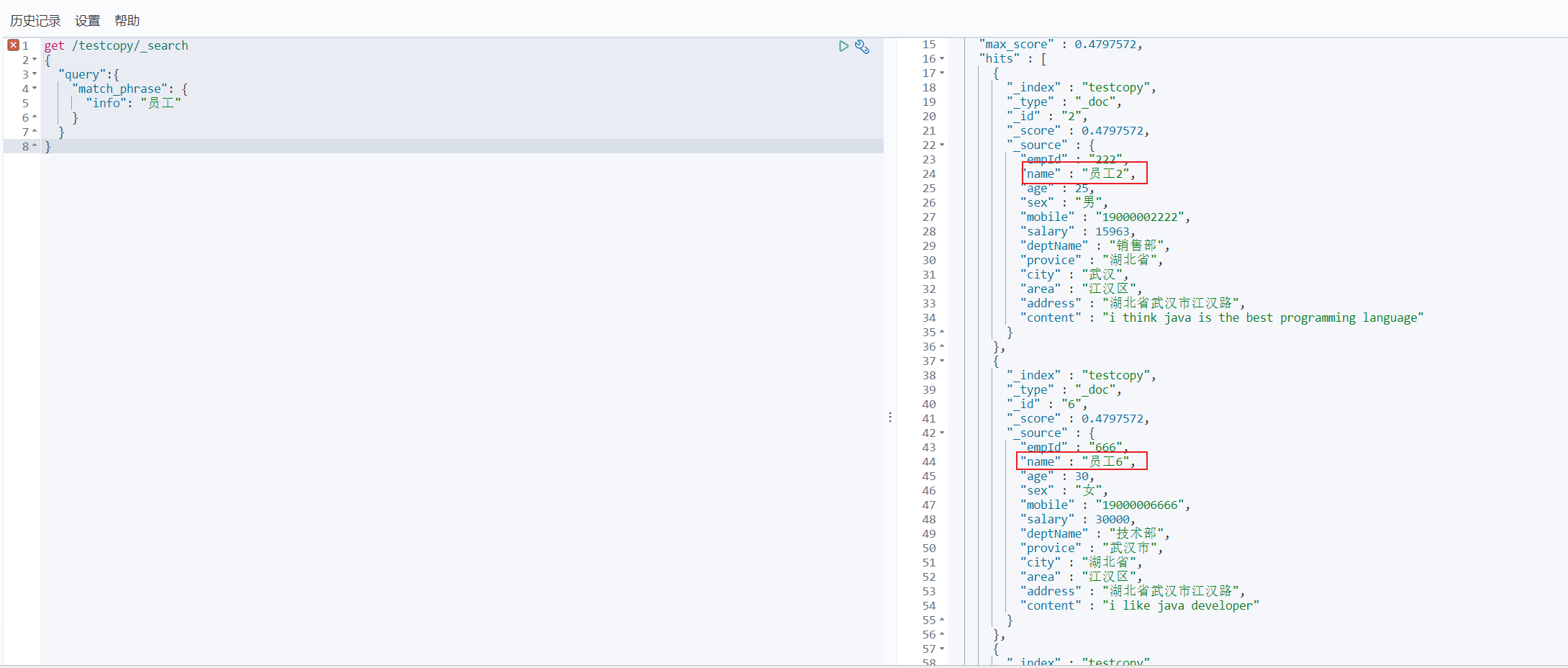The image size is (1568, 668).
Task: Click the "_type" : "_doc" line at row 39
Action: pos(1064,390)
